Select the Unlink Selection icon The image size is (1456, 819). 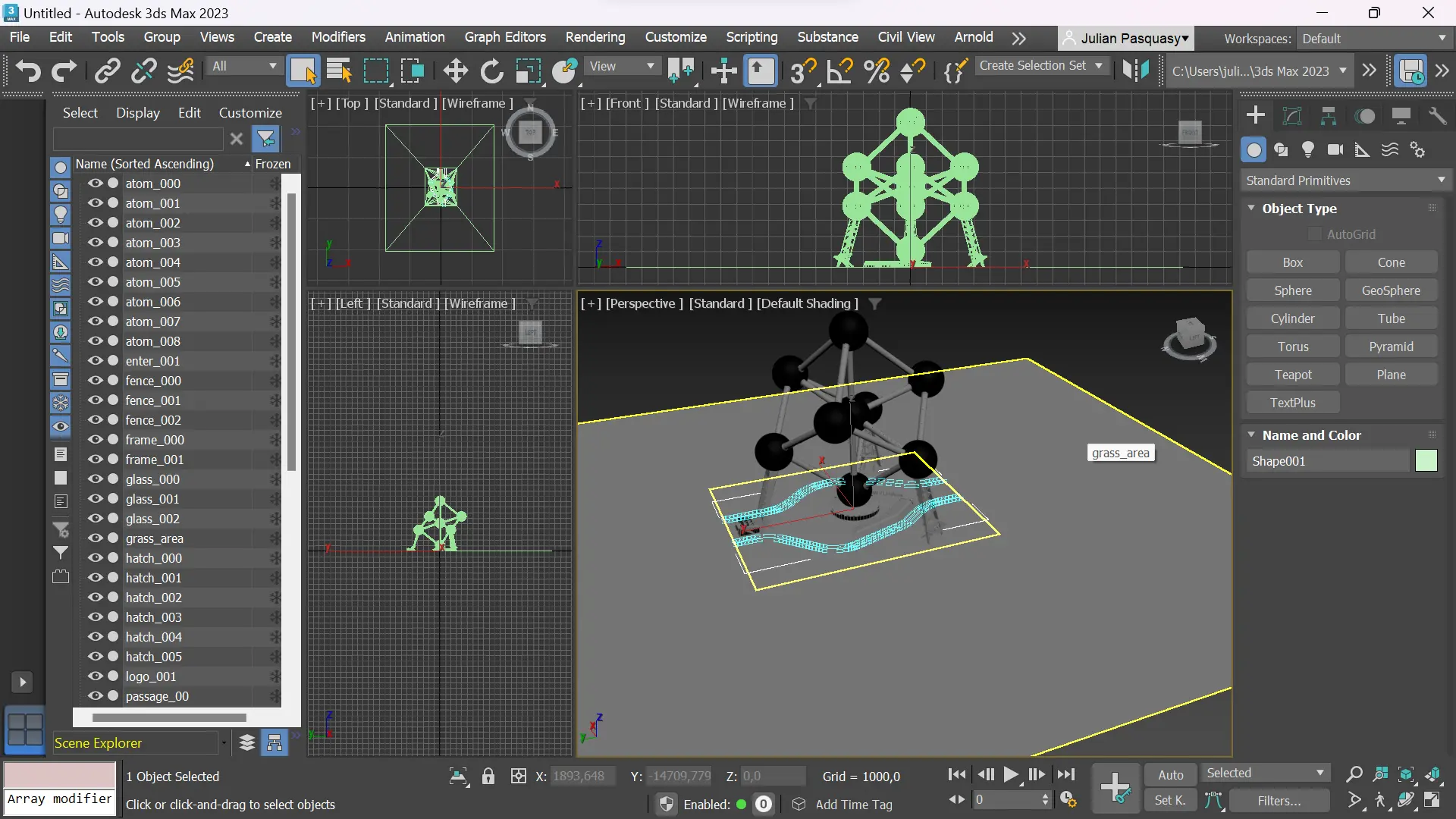(143, 71)
